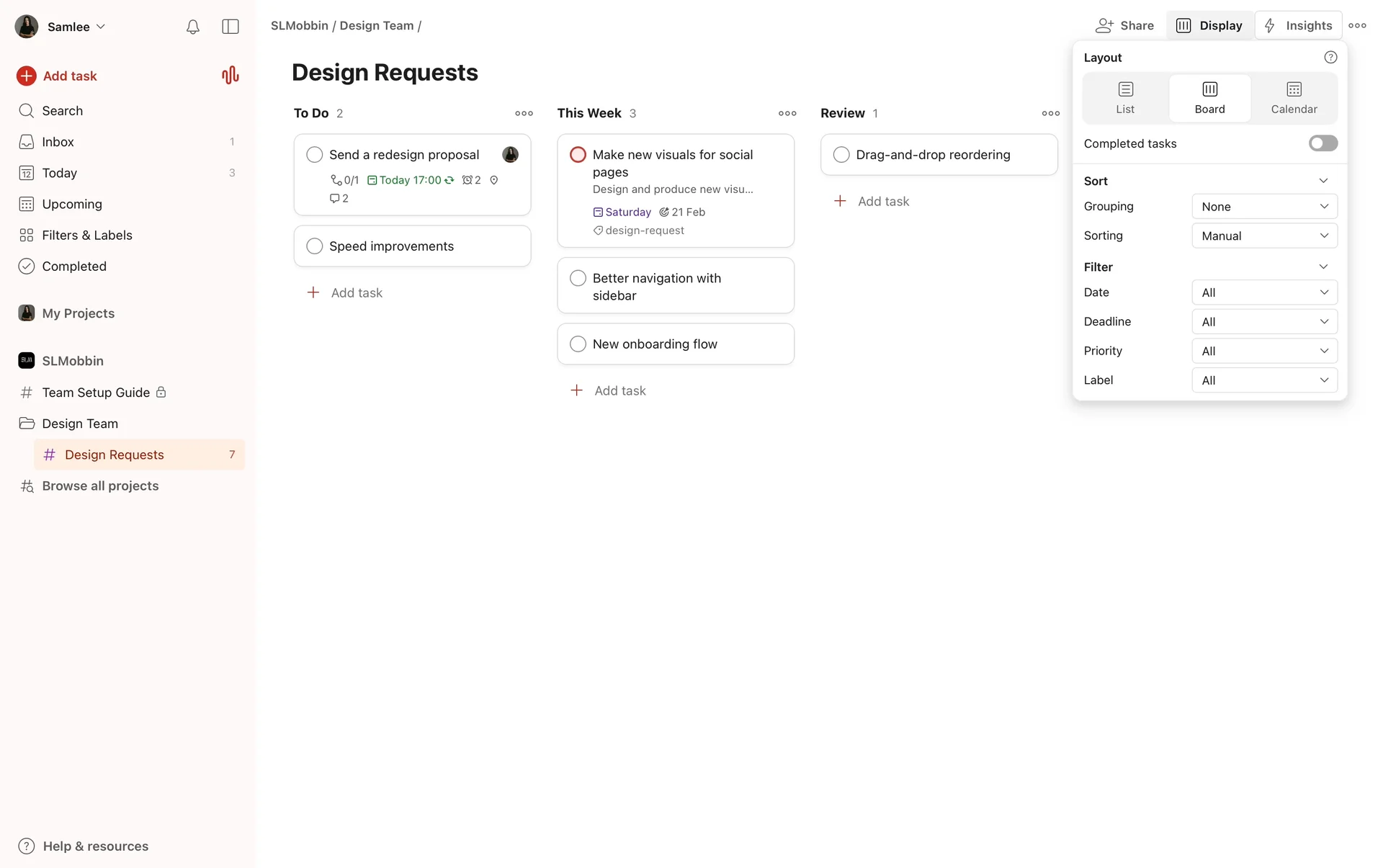Check off Drag-and-drop reordering task
This screenshot has width=1383, height=868.
pyautogui.click(x=841, y=155)
